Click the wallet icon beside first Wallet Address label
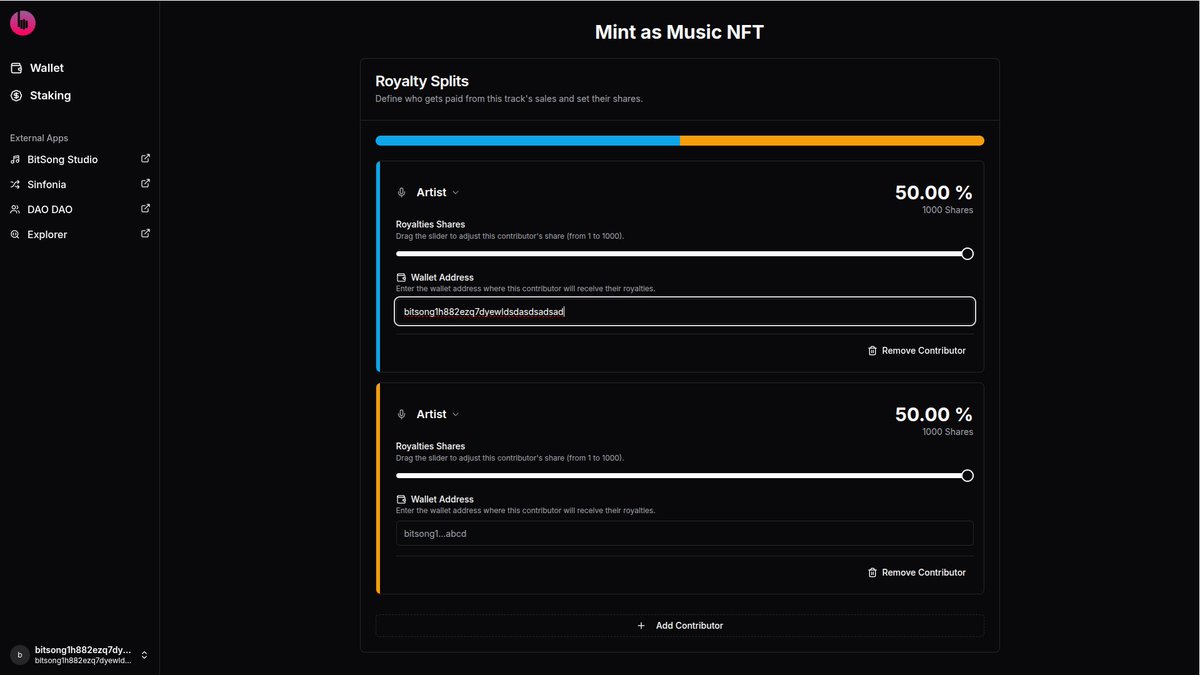The width and height of the screenshot is (1200, 675). [x=401, y=278]
